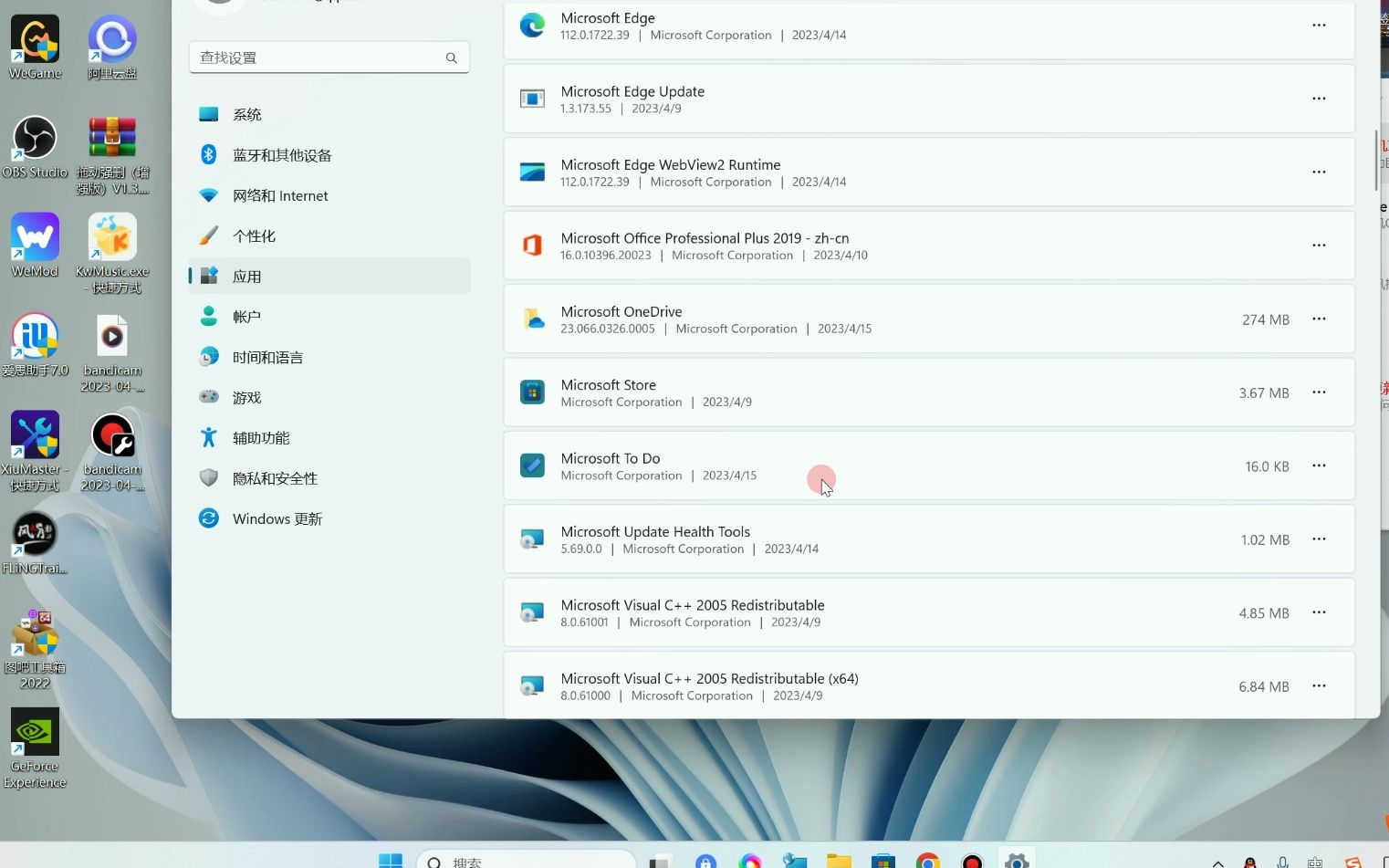Select the 图吧工具箱 2022 desktop shortcut

click(x=35, y=650)
